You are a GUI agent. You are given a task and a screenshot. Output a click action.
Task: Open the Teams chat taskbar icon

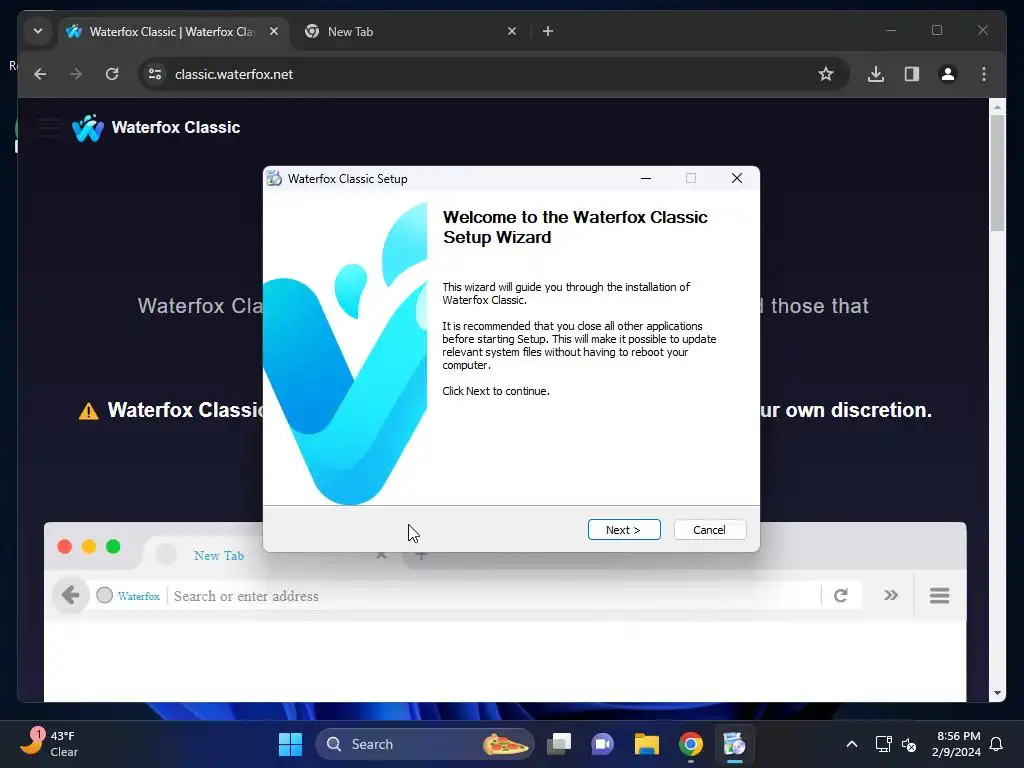602,744
